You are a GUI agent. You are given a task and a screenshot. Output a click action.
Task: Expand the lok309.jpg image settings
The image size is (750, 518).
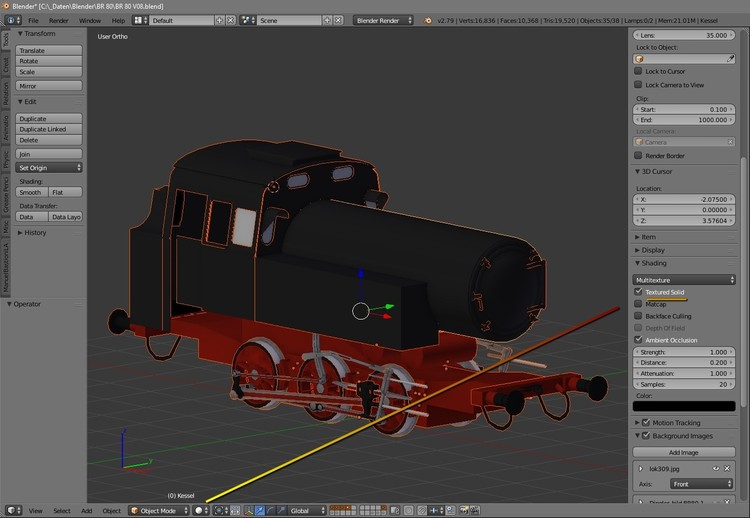coord(641,469)
